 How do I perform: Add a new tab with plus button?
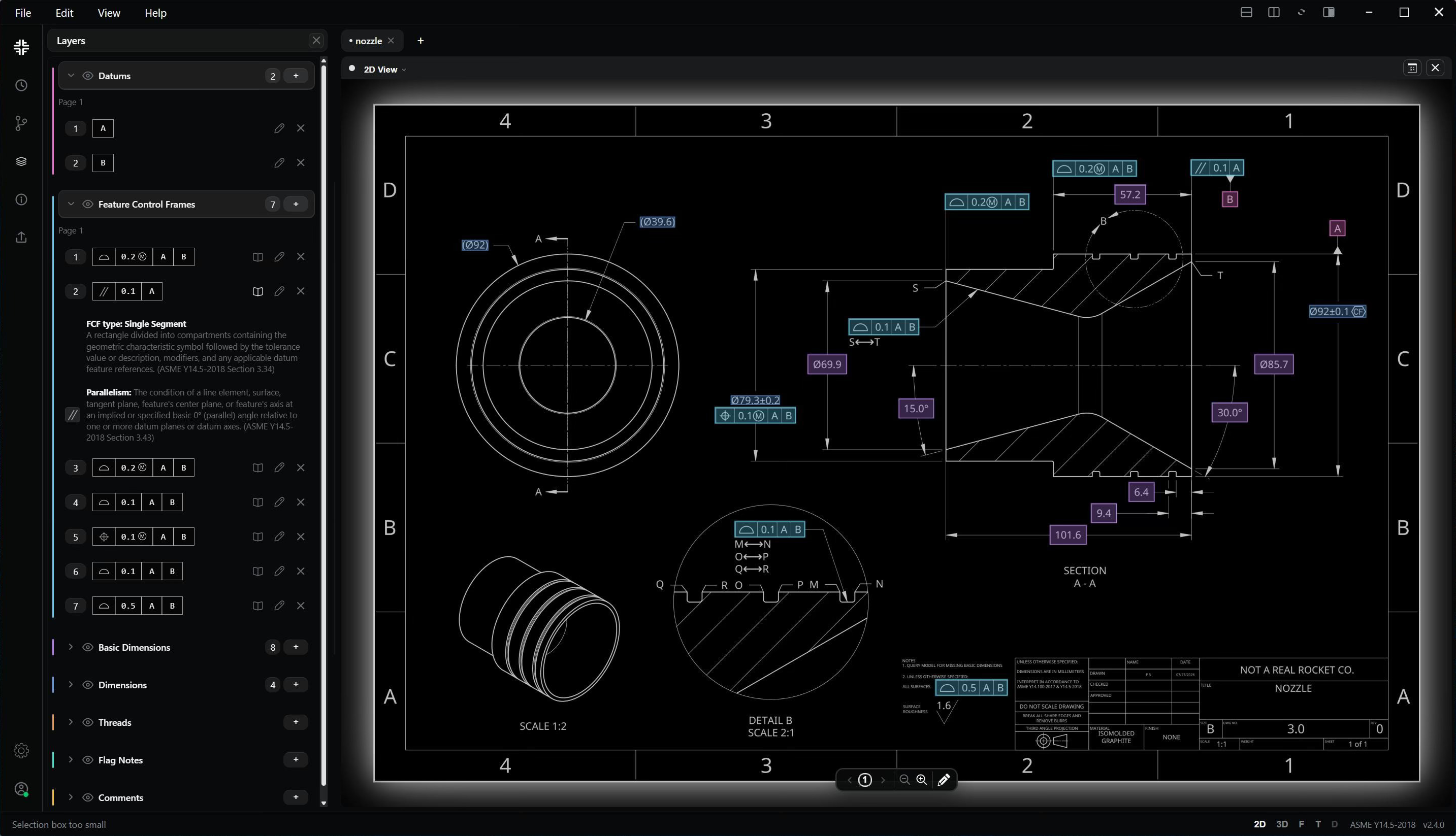tap(420, 41)
